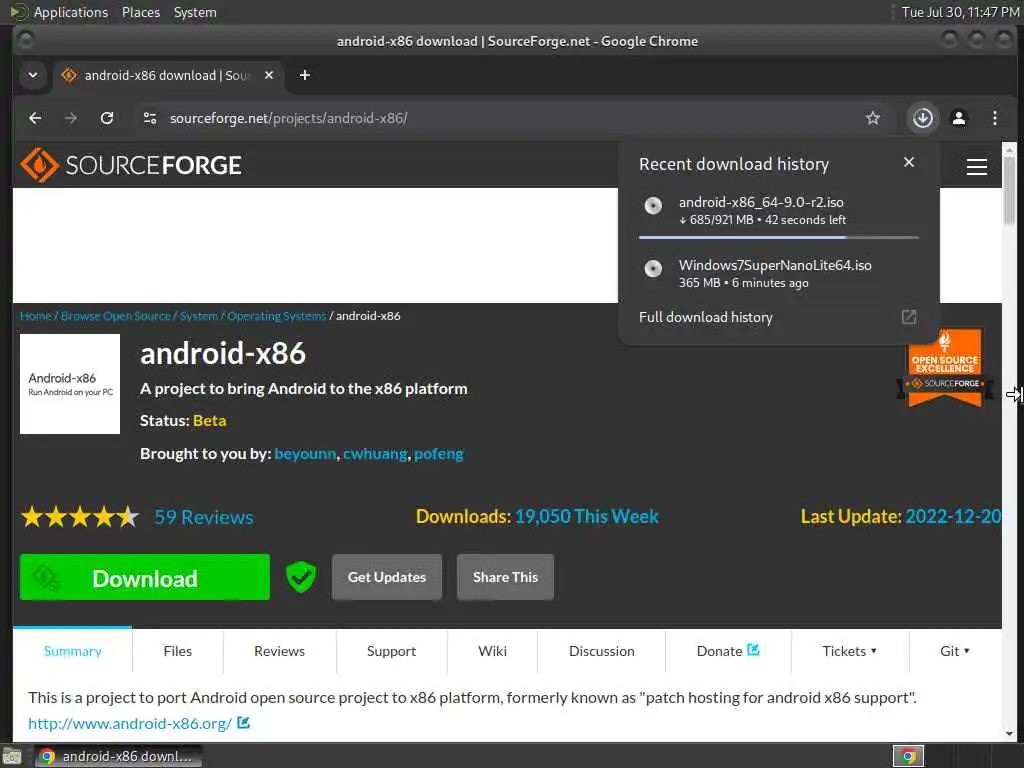Click the scrollbar down arrow
This screenshot has width=1024, height=768.
coord(1009,733)
